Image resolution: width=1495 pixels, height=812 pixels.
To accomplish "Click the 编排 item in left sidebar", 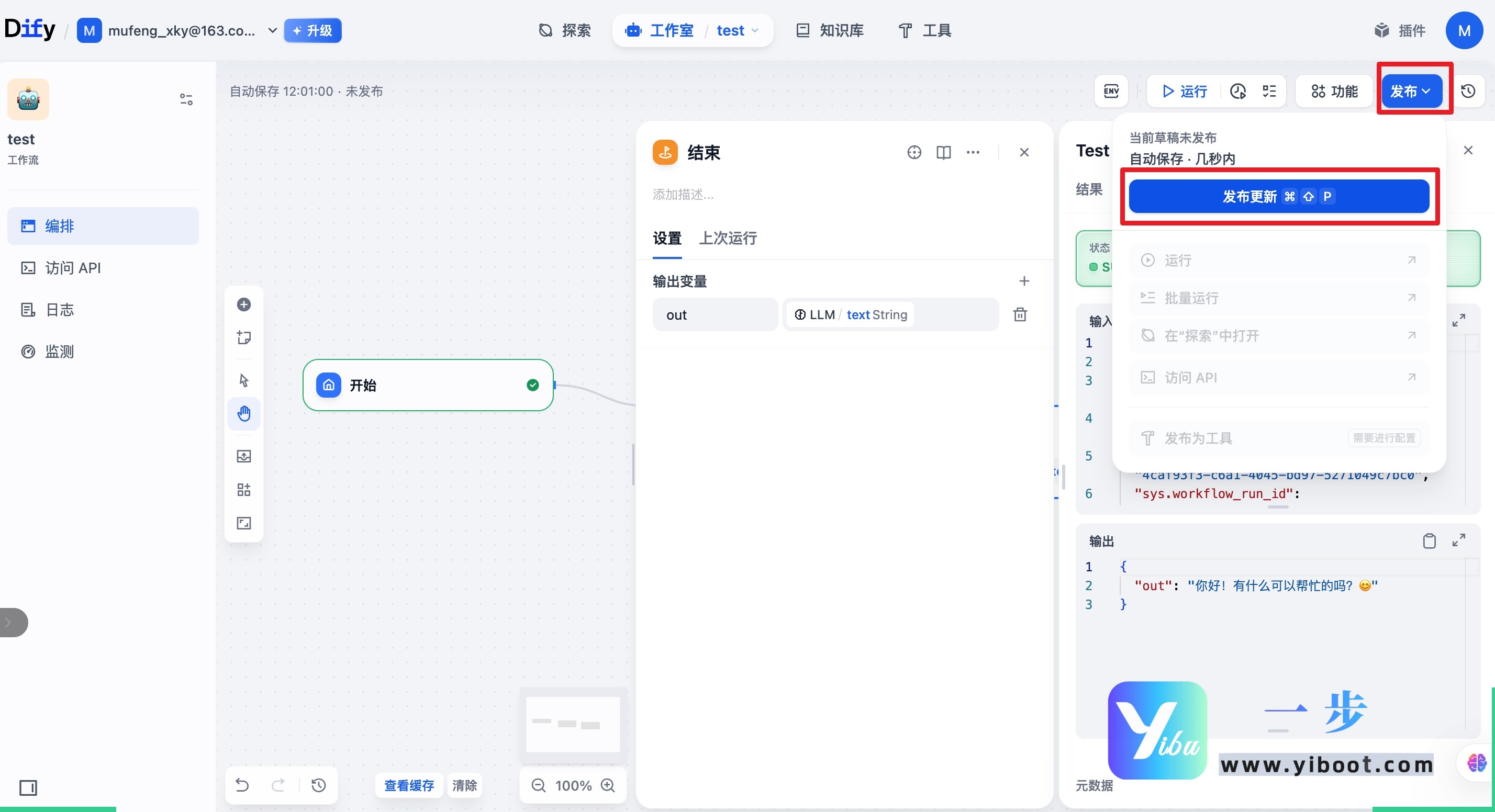I will [x=59, y=226].
